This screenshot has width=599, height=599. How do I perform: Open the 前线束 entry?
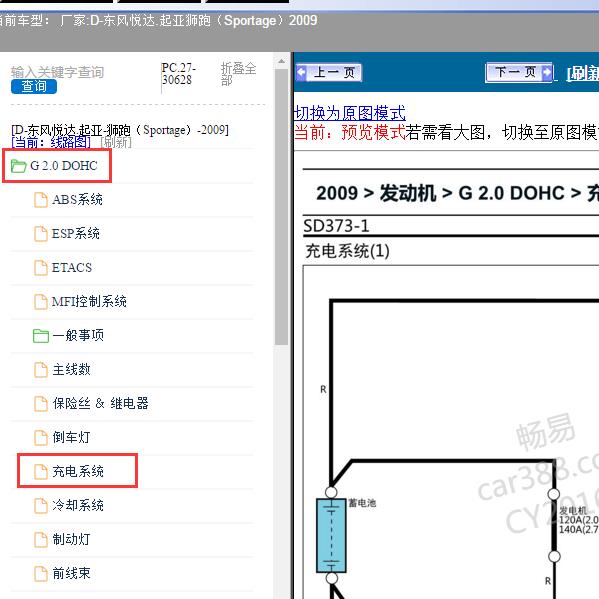(71, 573)
